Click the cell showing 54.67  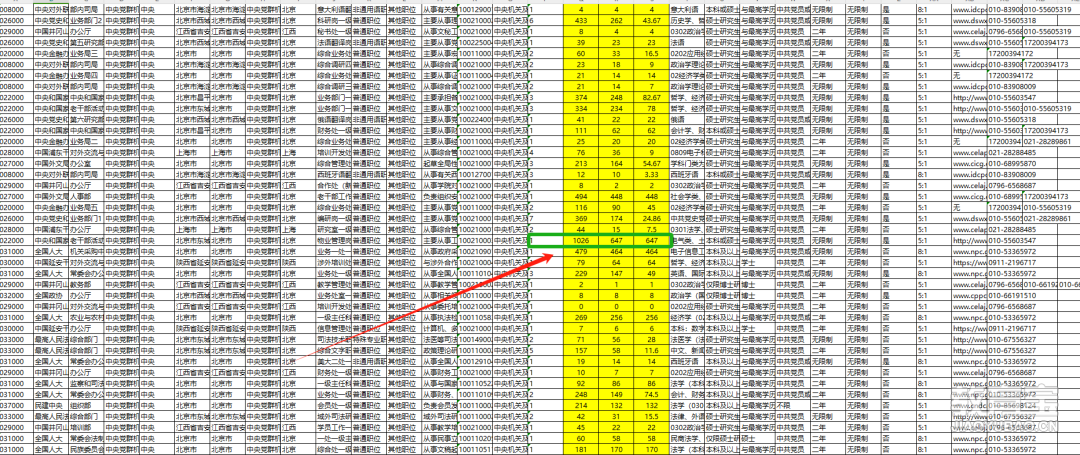[x=651, y=164]
